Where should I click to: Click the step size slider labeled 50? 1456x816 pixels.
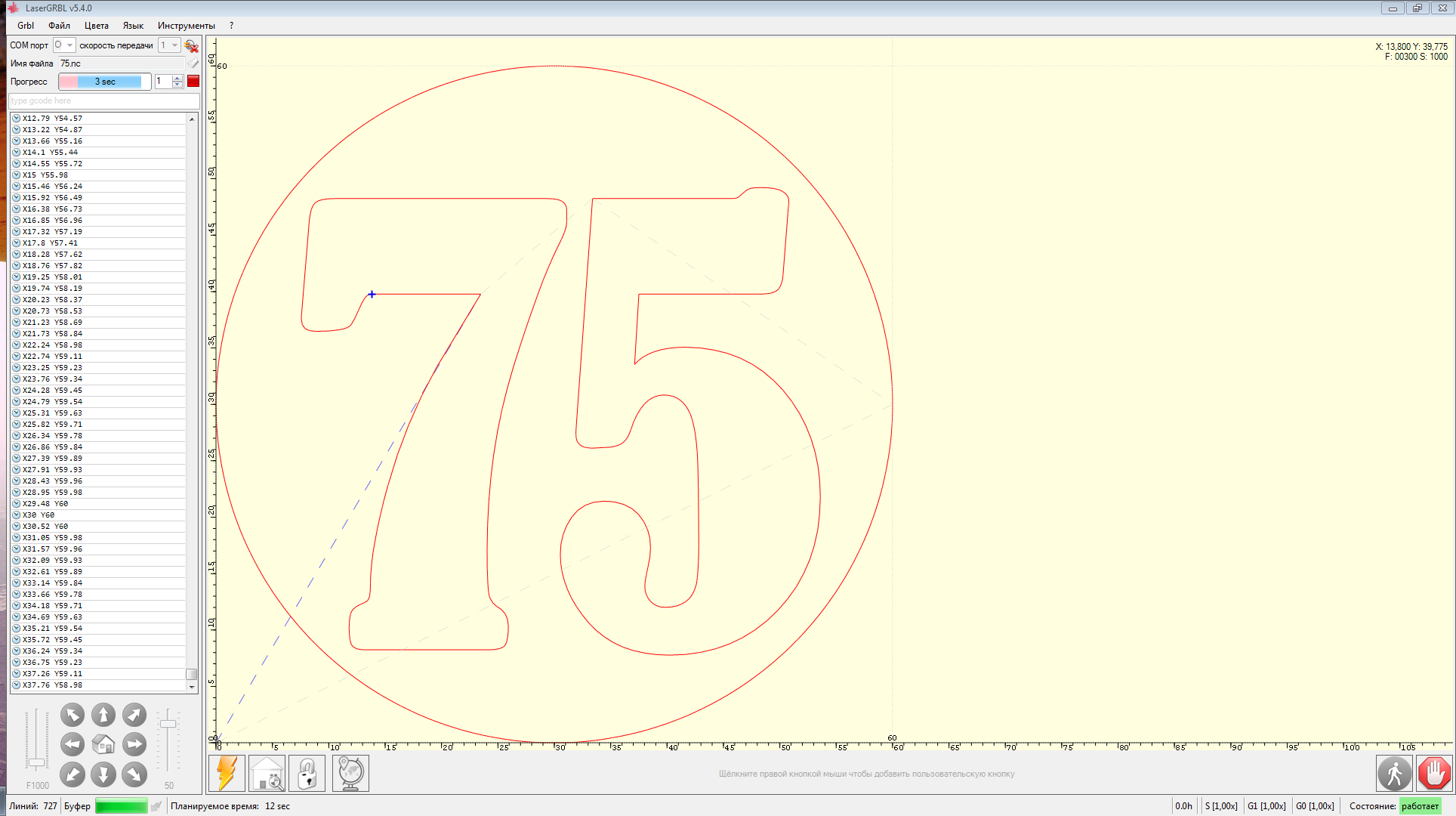[x=168, y=724]
